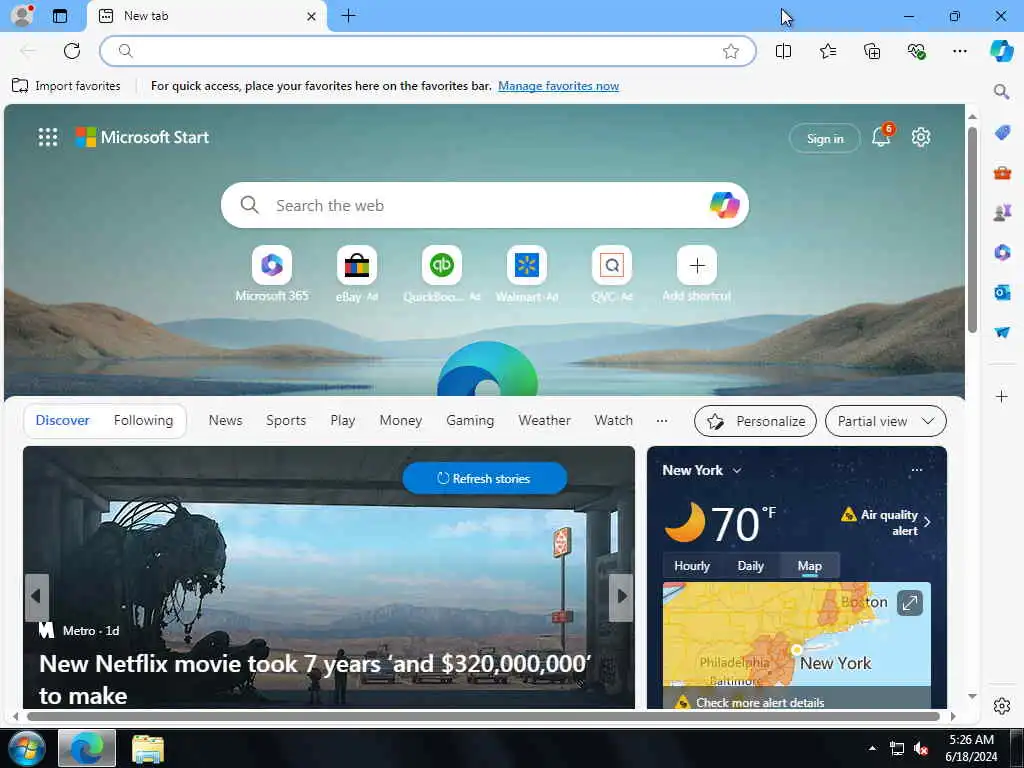The image size is (1024, 768).
Task: Focus the browser address bar
Action: click(428, 51)
